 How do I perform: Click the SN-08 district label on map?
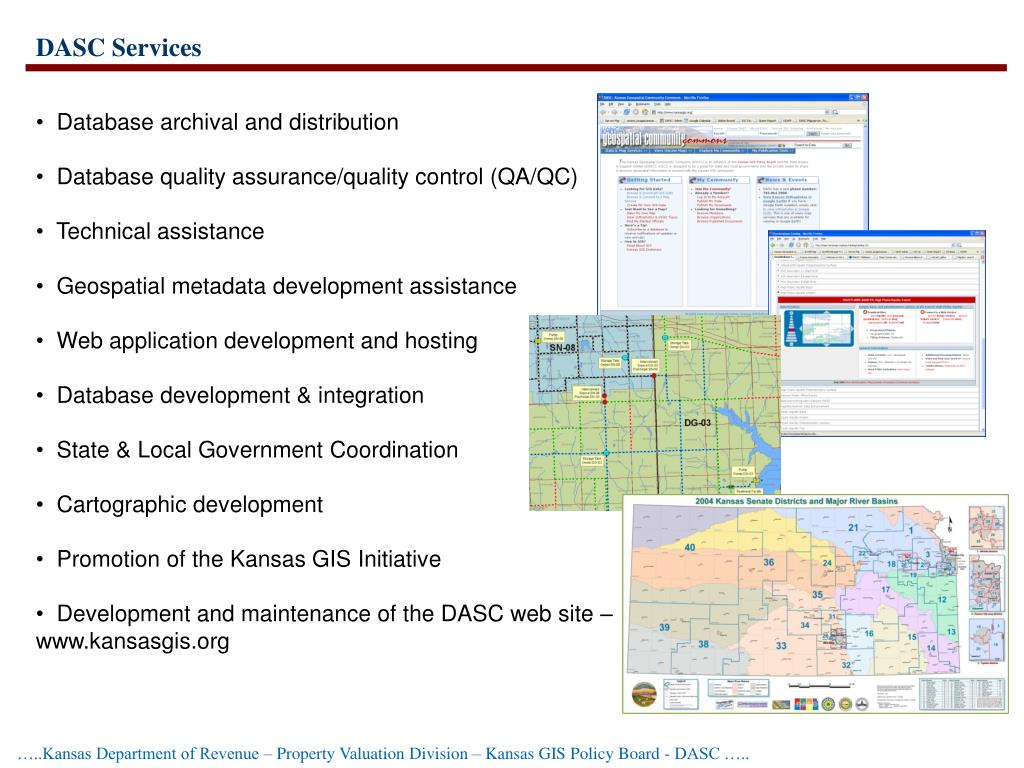[x=562, y=347]
